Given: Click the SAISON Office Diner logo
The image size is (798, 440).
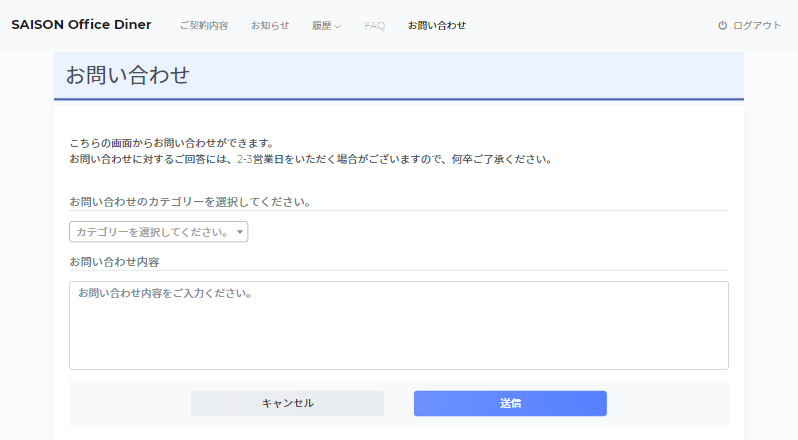Looking at the screenshot, I should point(81,24).
